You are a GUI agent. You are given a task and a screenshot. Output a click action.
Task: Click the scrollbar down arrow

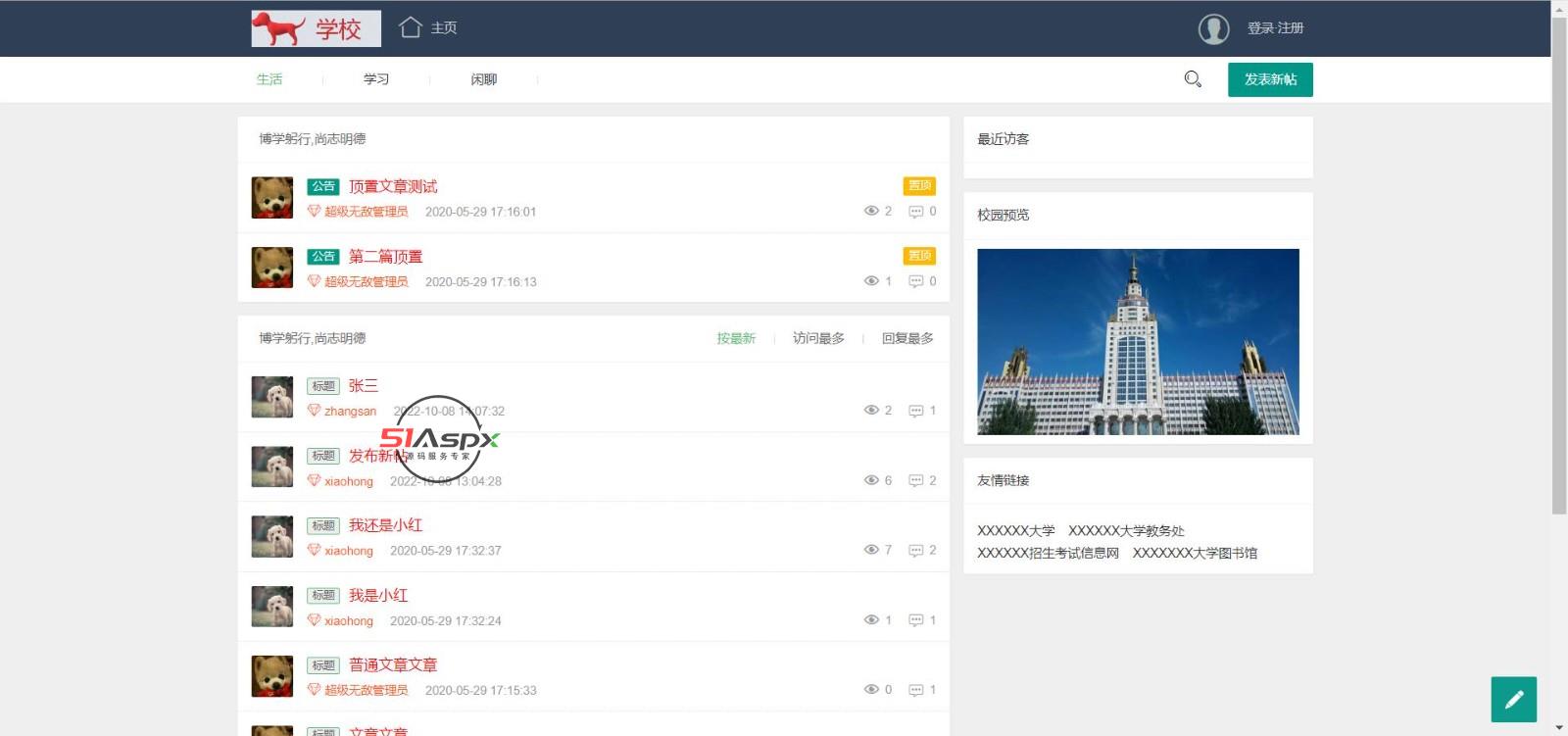(x=1559, y=728)
